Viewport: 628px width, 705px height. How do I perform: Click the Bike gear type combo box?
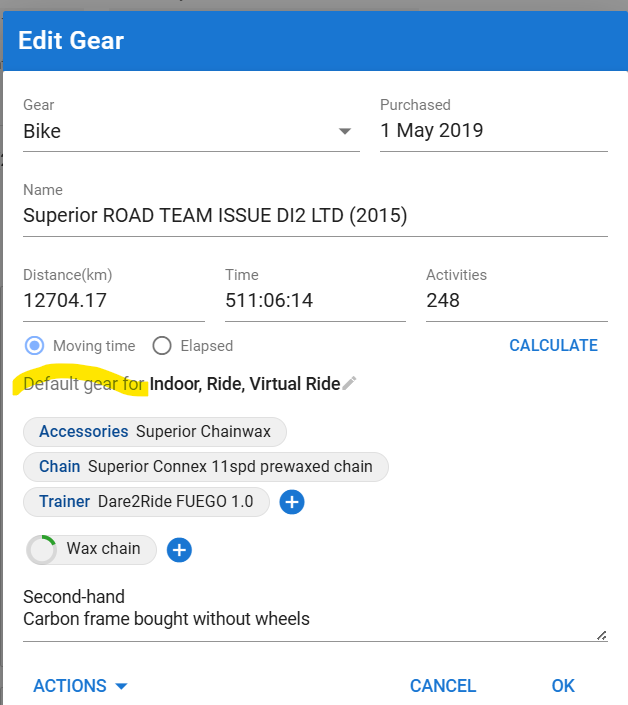[191, 131]
